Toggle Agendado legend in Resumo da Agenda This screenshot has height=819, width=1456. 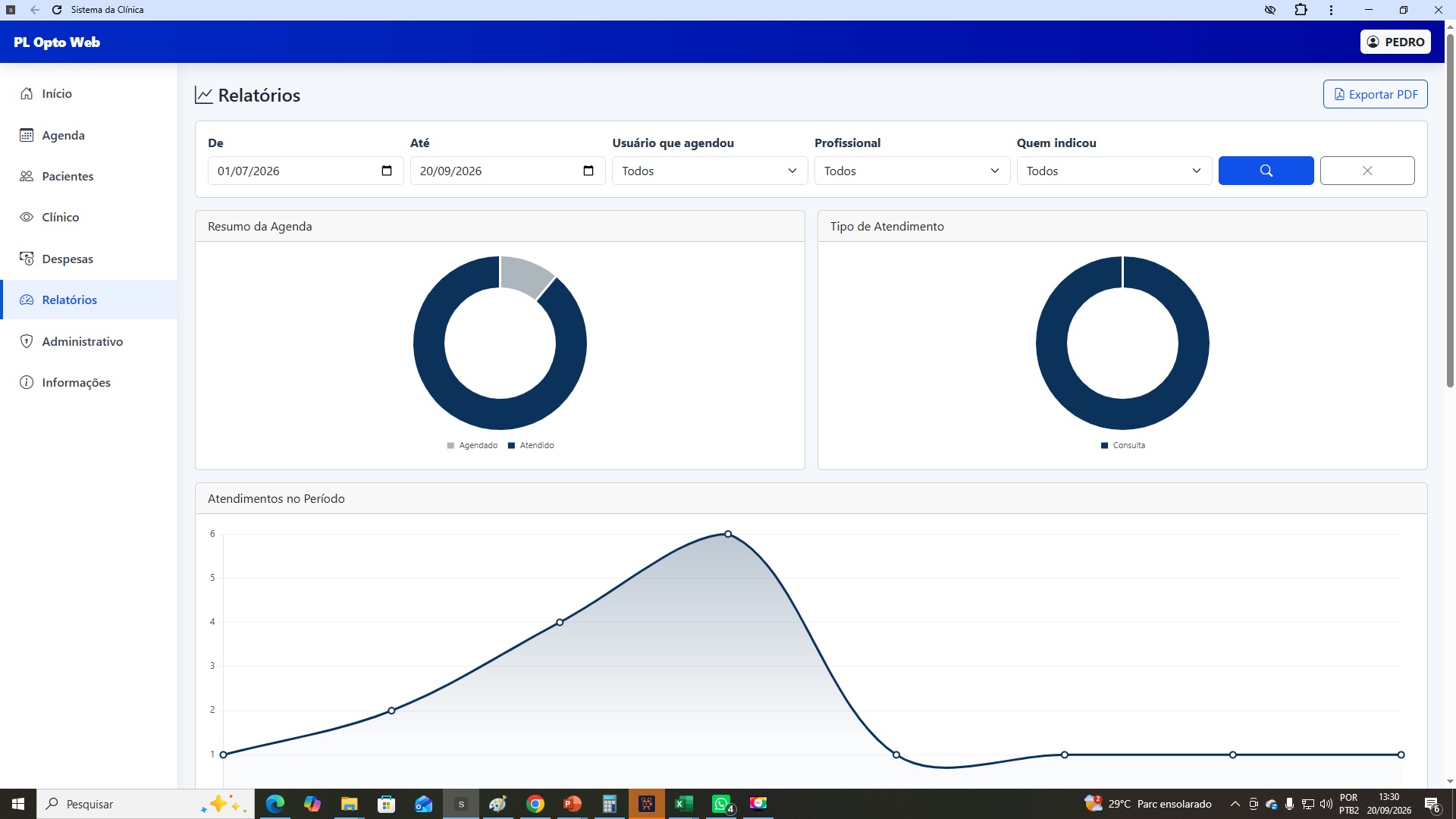click(x=472, y=445)
